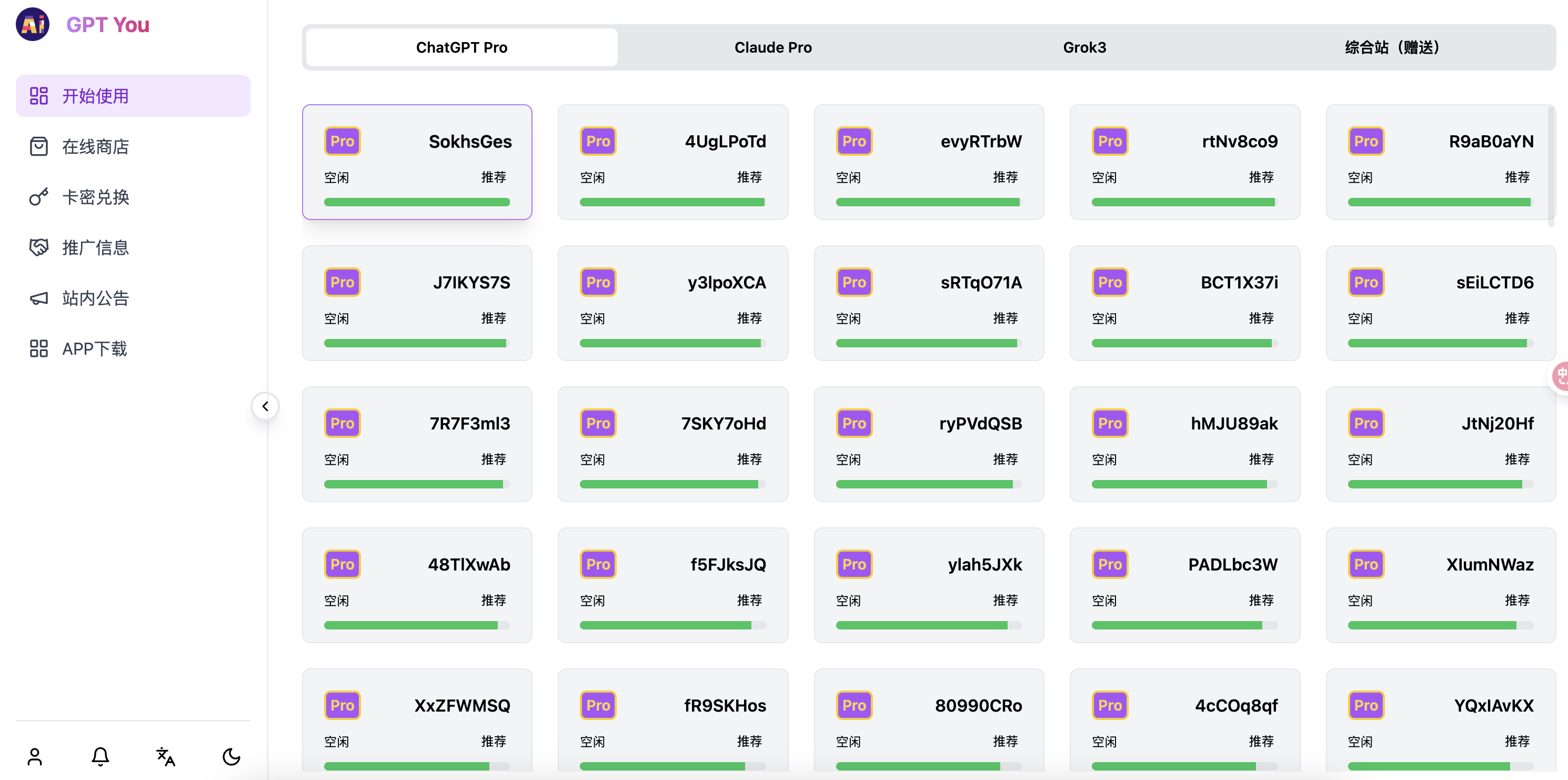Image resolution: width=1568 pixels, height=780 pixels.
Task: Click the Pro badge on hMJU89ak
Action: tap(1110, 423)
